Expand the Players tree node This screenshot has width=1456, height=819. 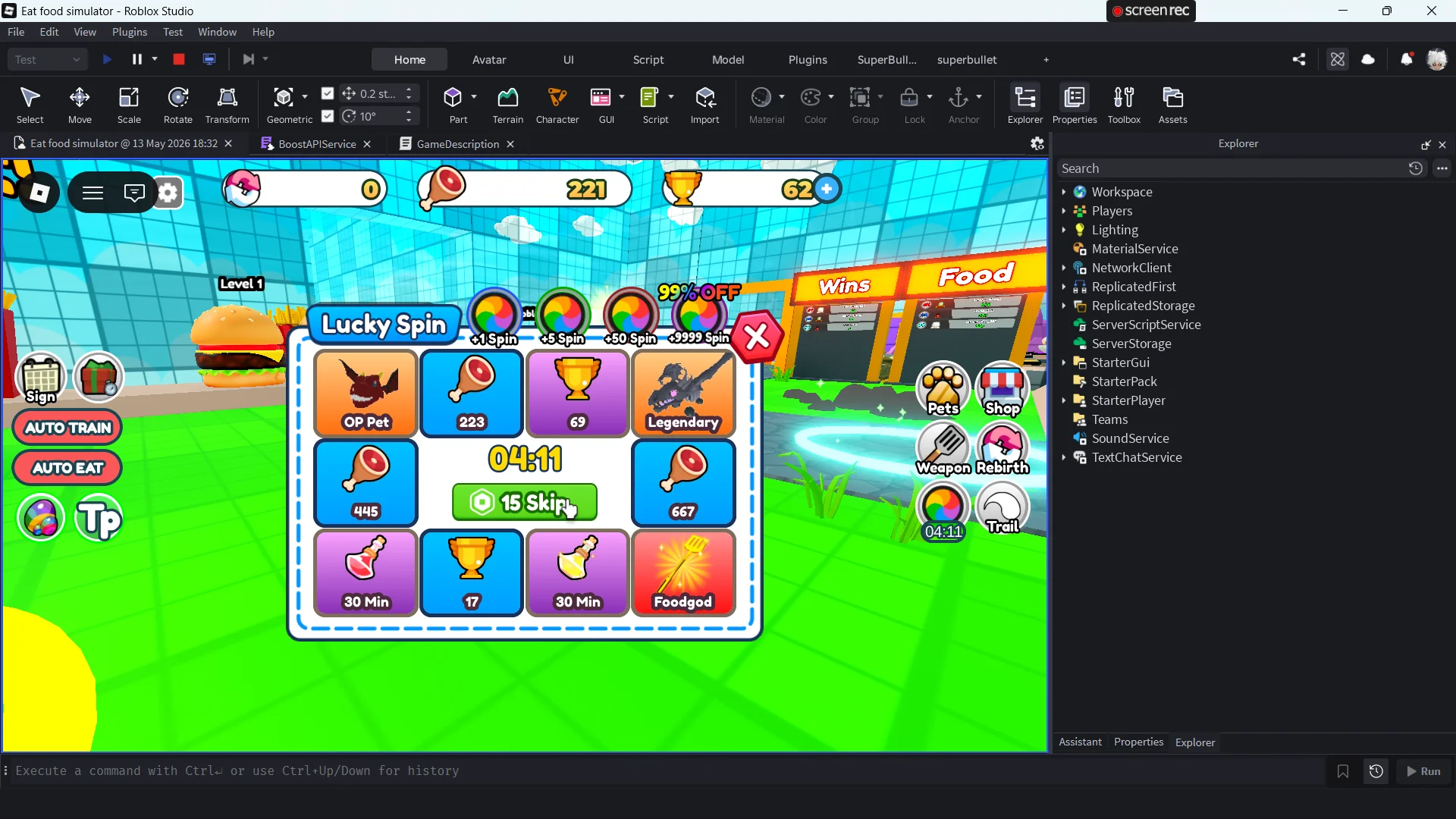pos(1064,211)
